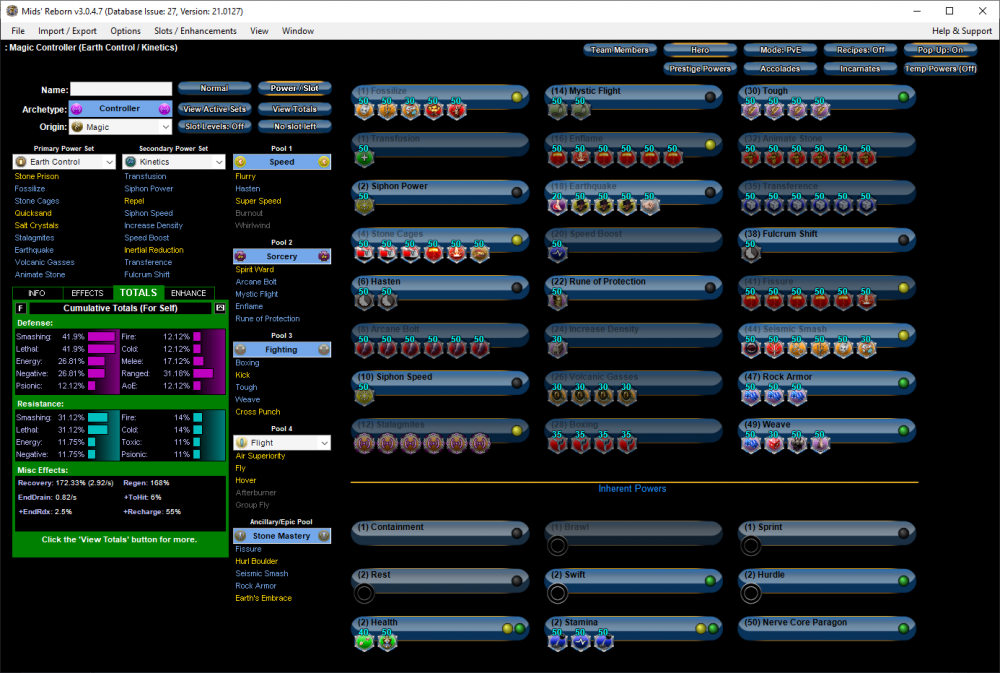The width and height of the screenshot is (1000, 673).
Task: Click the enhancement slot under Siphon Power
Action: pos(364,205)
